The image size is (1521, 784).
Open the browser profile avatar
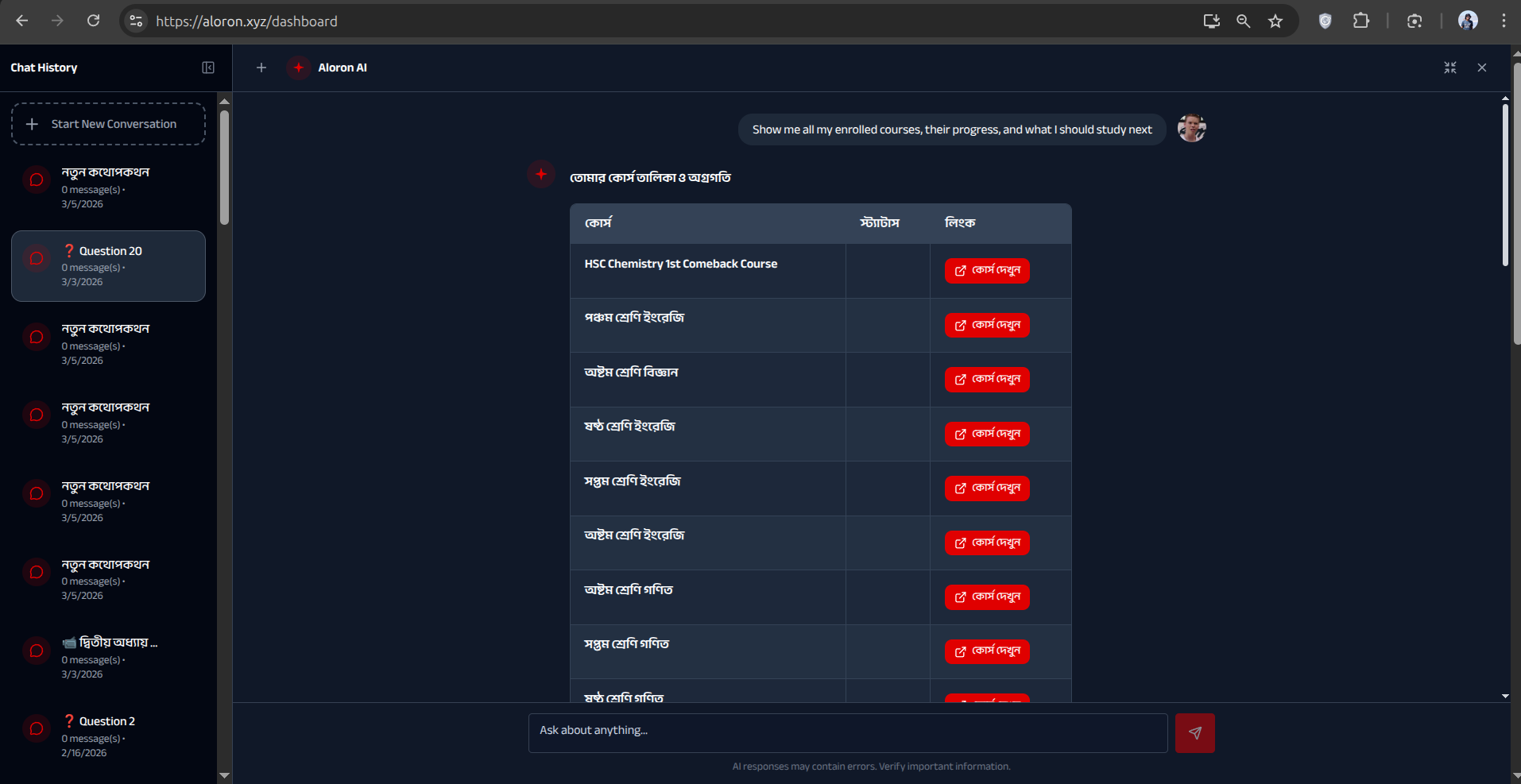click(1468, 21)
